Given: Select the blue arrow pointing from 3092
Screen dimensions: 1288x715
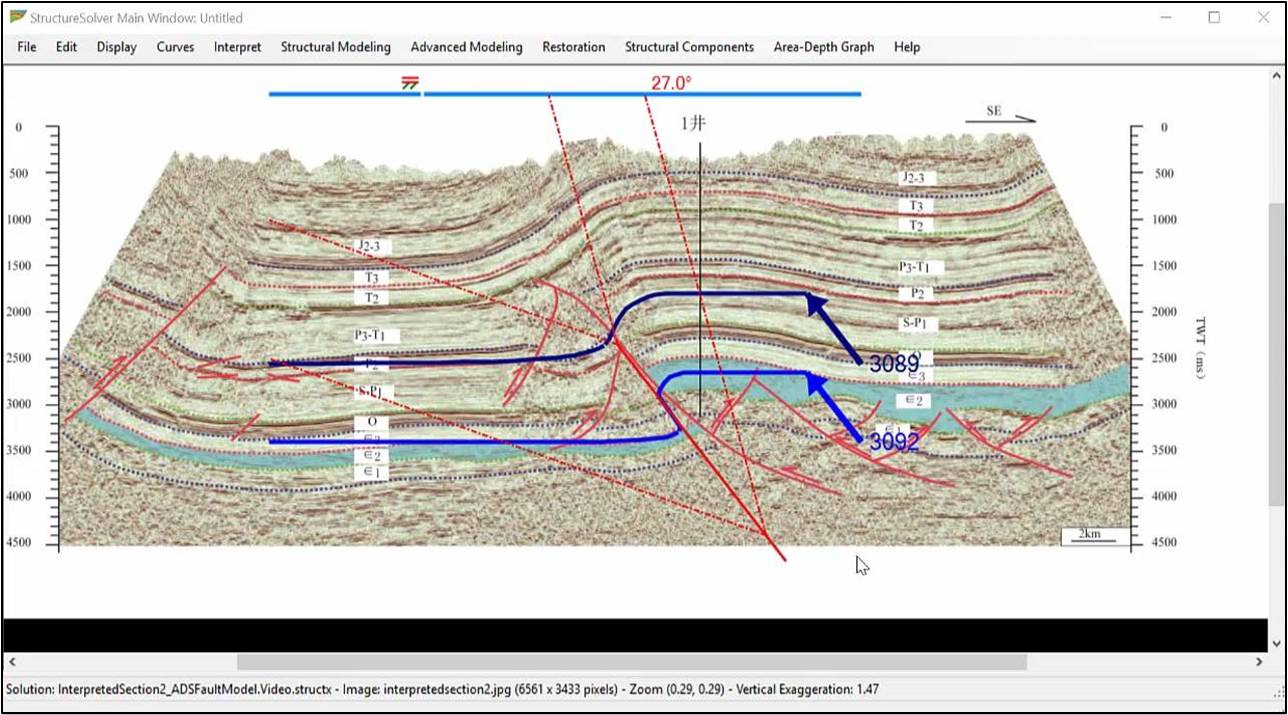Looking at the screenshot, I should [x=834, y=406].
